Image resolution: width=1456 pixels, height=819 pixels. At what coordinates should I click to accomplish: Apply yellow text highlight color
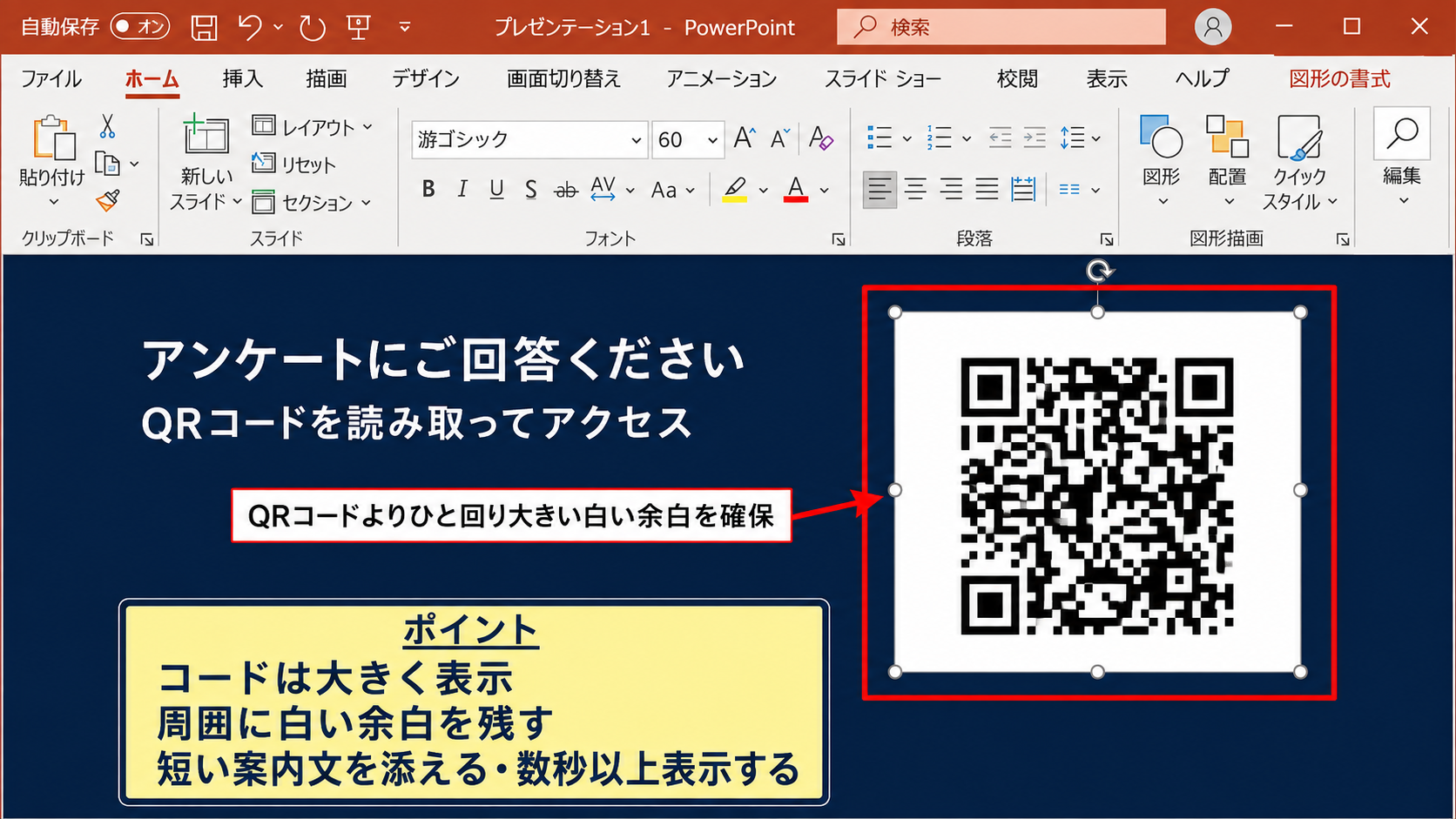click(x=735, y=189)
